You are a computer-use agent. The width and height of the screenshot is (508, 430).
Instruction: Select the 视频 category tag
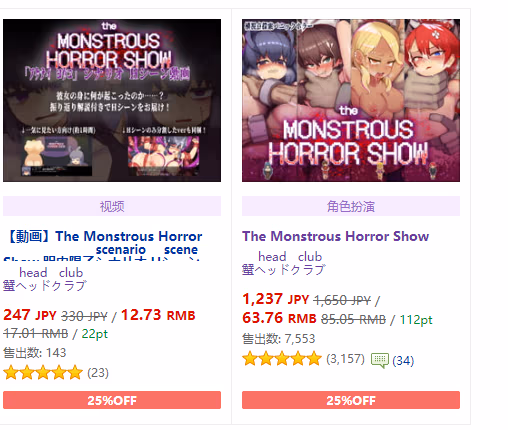pyautogui.click(x=112, y=206)
